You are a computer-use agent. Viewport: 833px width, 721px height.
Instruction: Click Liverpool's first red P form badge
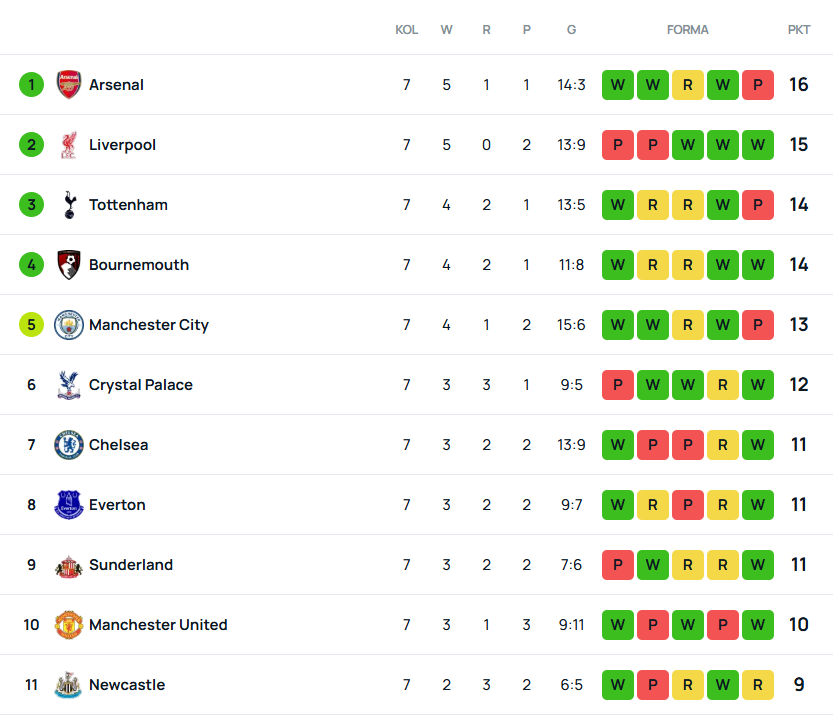[617, 145]
